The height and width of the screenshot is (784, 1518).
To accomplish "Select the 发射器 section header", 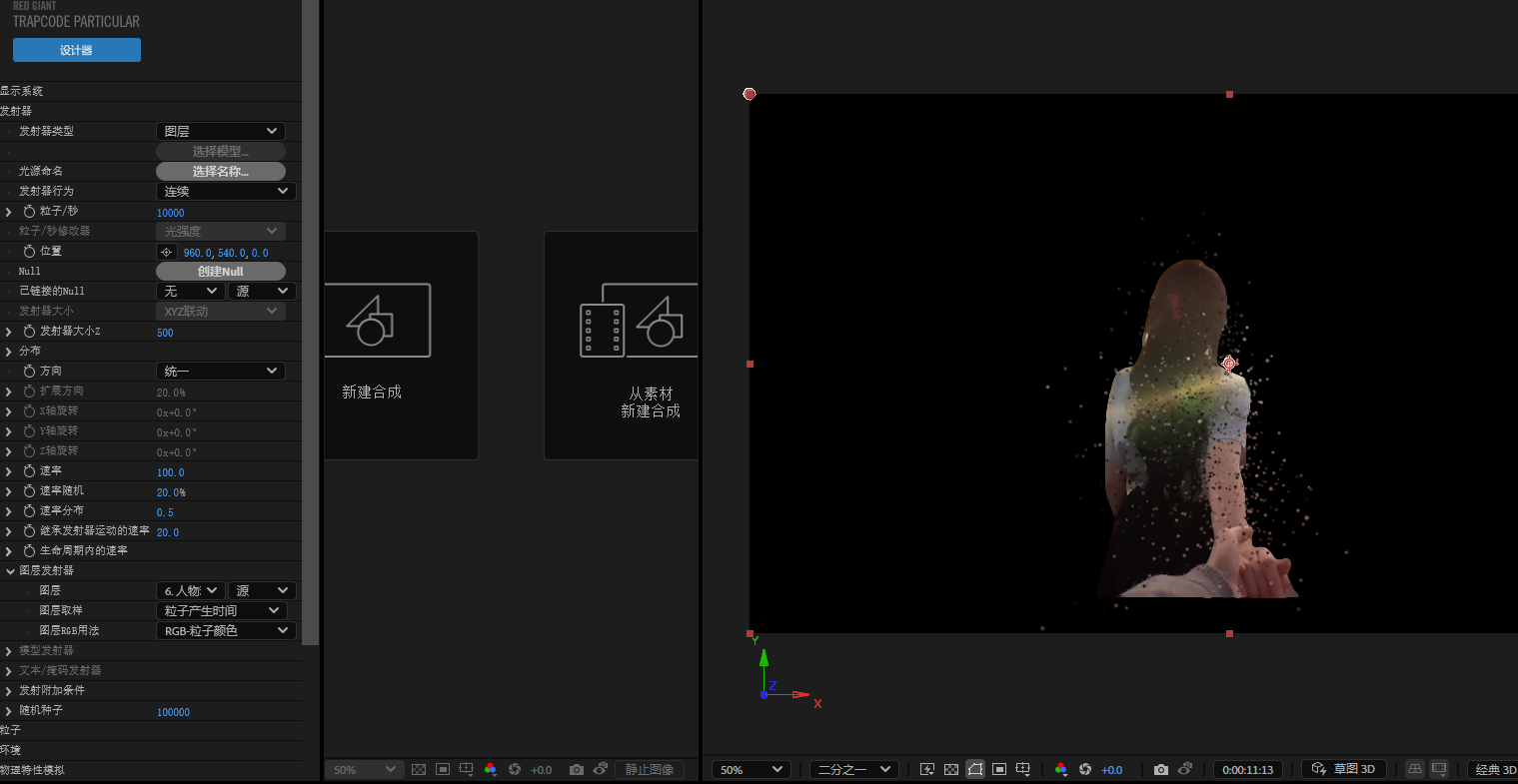I will click(x=17, y=111).
